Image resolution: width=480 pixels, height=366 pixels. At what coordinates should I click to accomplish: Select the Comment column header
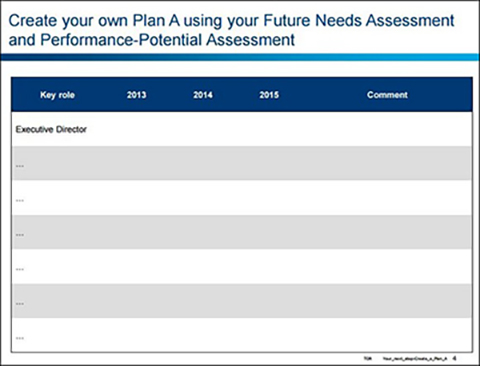(x=387, y=95)
